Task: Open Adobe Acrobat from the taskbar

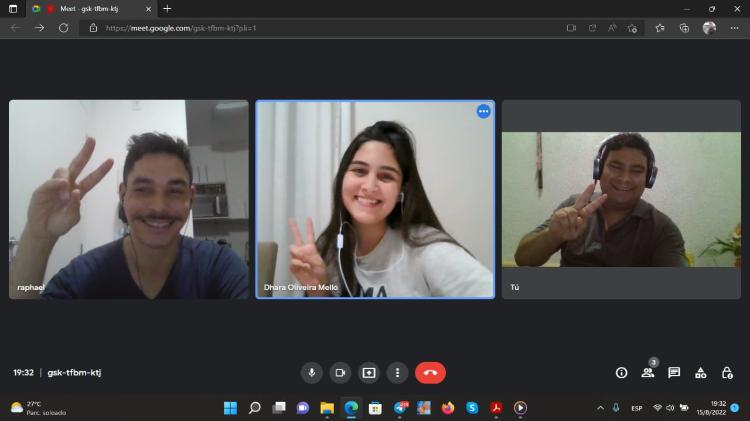Action: coord(496,408)
